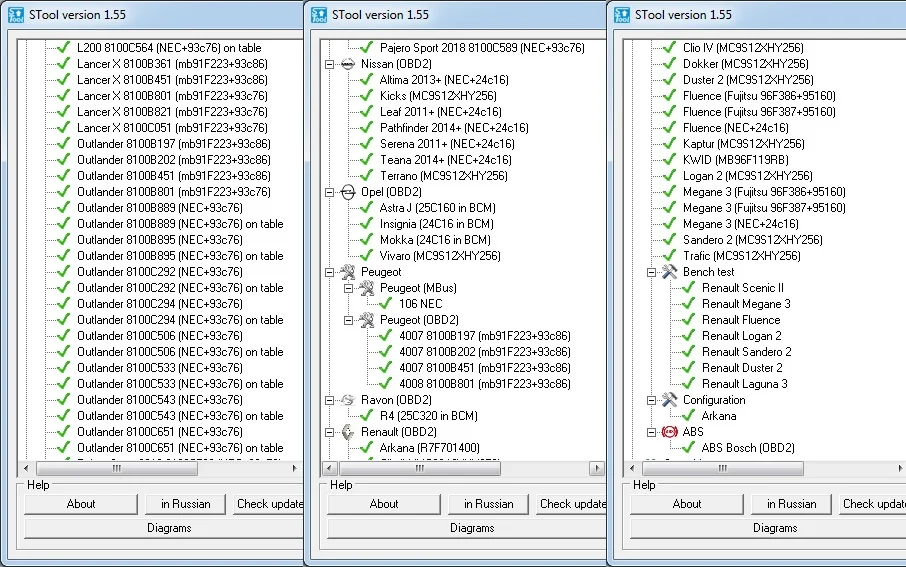
Task: Click green check icon beside ABS Bosch (OBD2)
Action: point(688,447)
